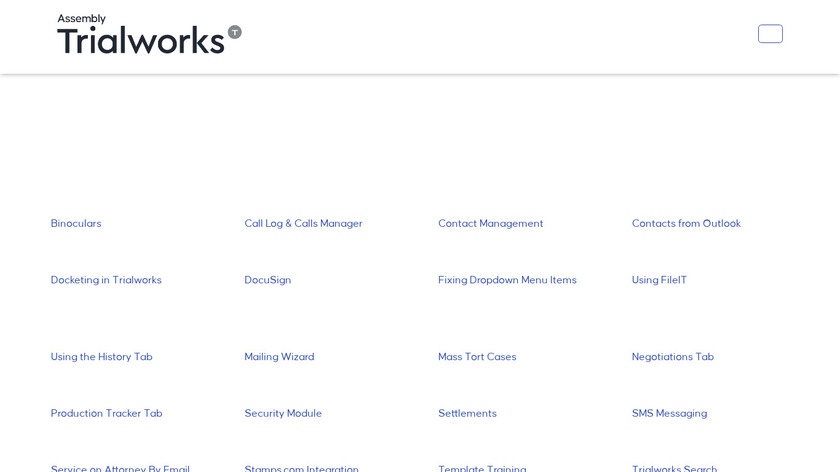
Task: Select SMS Messaging link
Action: [669, 414]
